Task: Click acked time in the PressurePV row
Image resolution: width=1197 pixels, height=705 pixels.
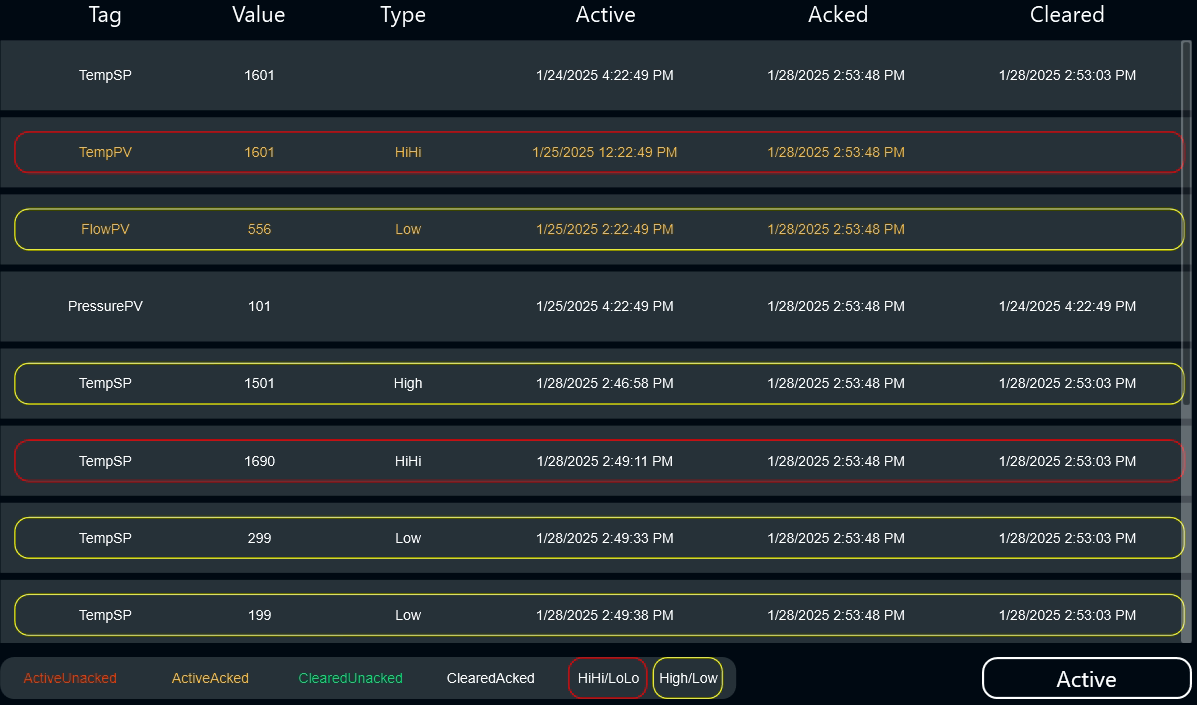Action: [x=836, y=307]
